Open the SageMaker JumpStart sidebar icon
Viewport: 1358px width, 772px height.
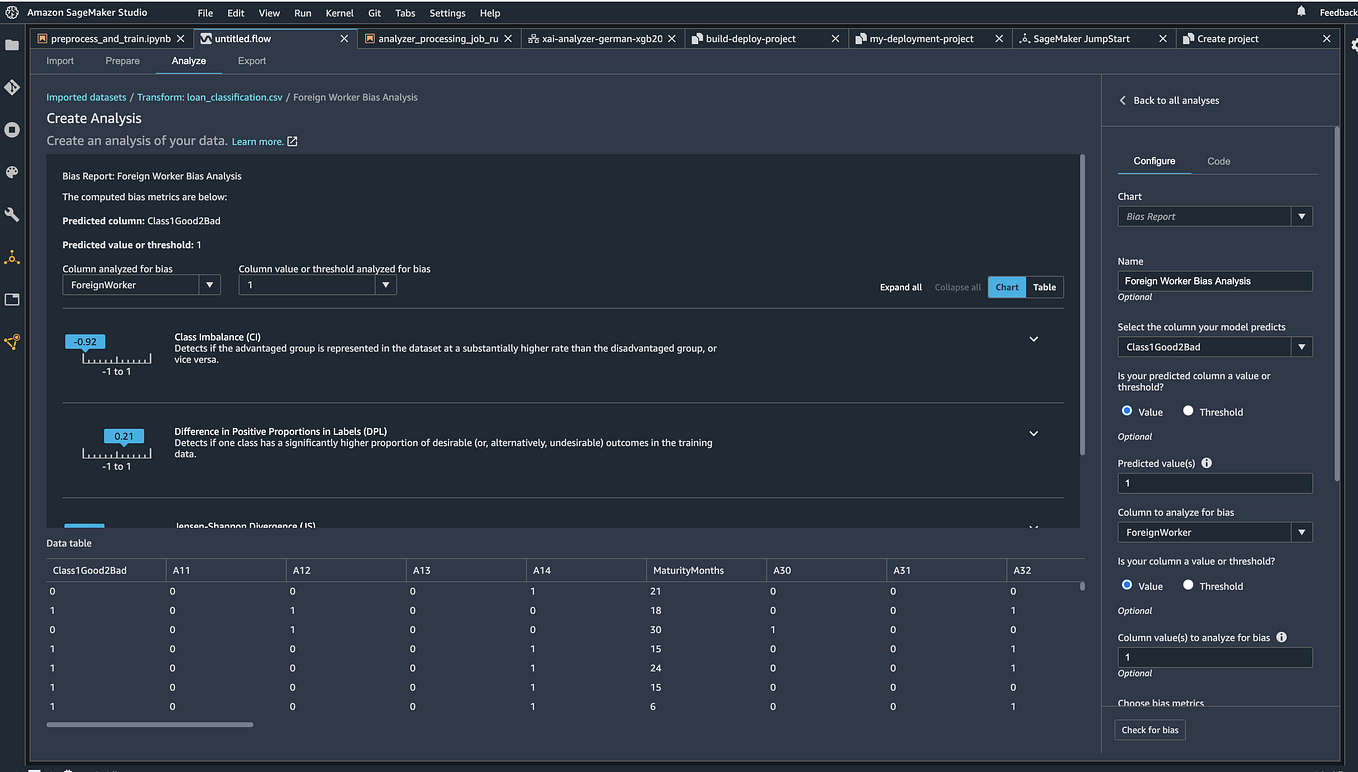13,340
